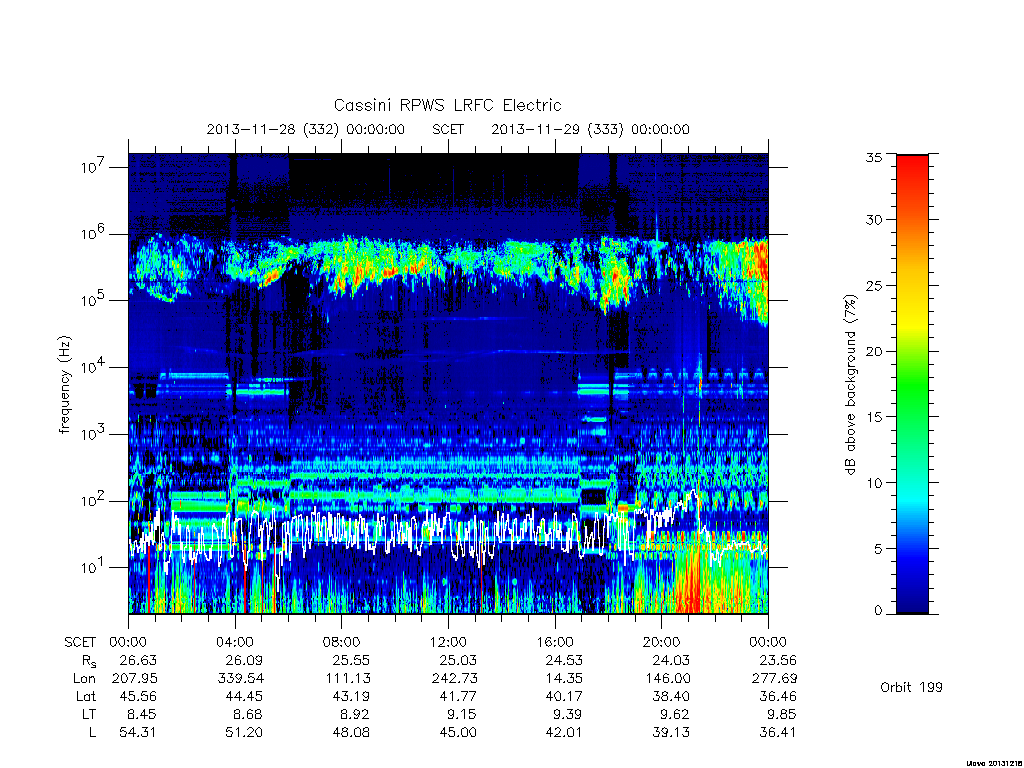The height and width of the screenshot is (768, 1024).
Task: Click the "SCET" row label beside the time axis
Action: (80, 642)
